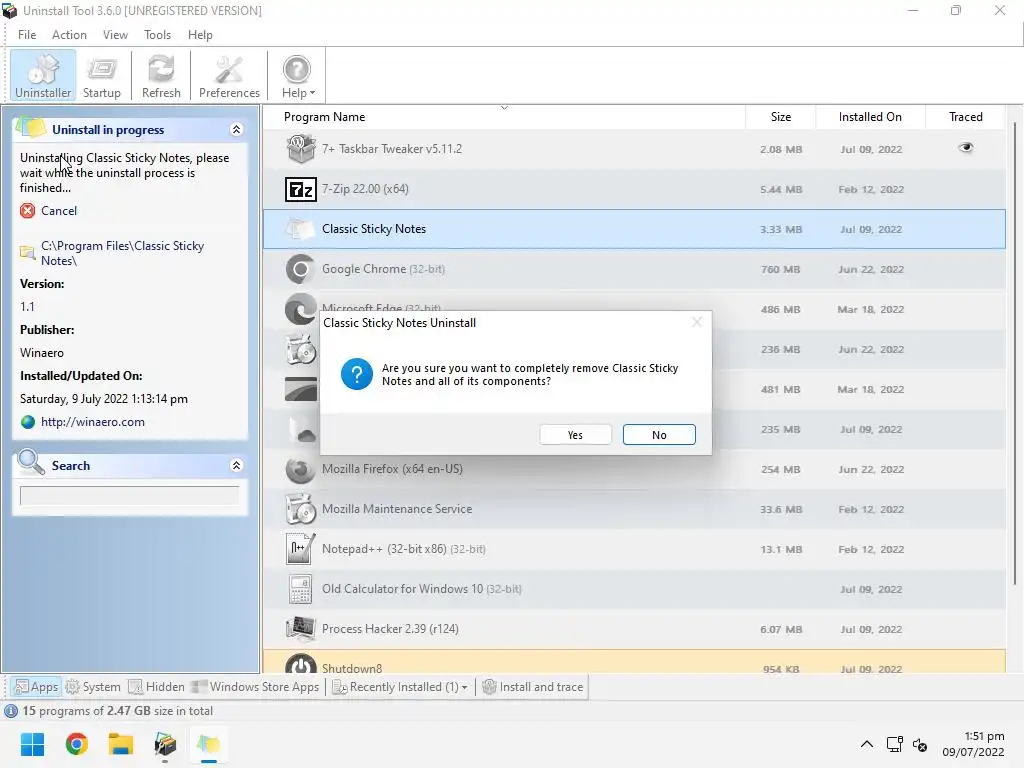Click the Uninstall Tool taskbar icon
The width and height of the screenshot is (1024, 768).
165,744
